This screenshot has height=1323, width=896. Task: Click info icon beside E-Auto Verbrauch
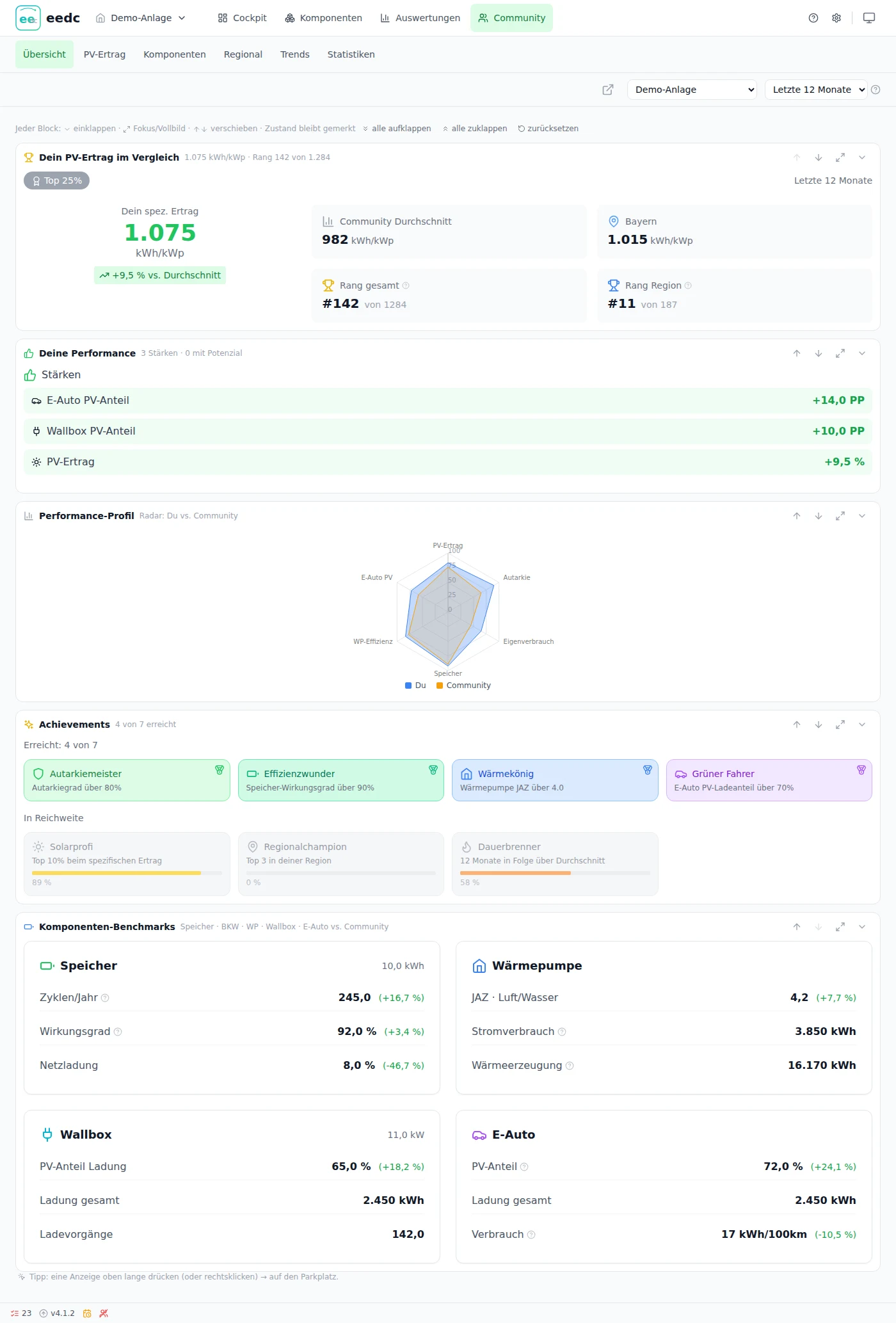[531, 1235]
